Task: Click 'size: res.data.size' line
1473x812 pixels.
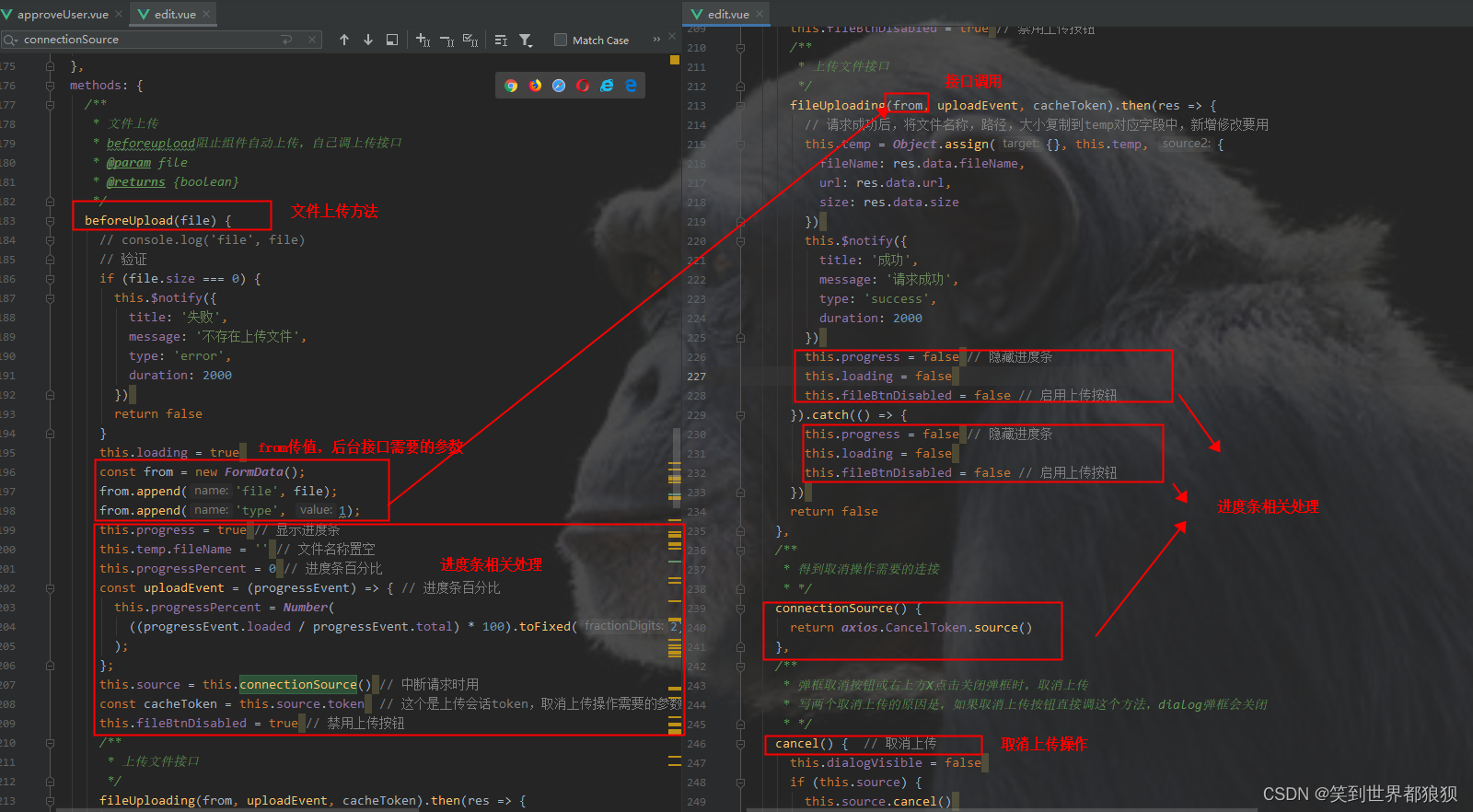Action: click(x=889, y=203)
